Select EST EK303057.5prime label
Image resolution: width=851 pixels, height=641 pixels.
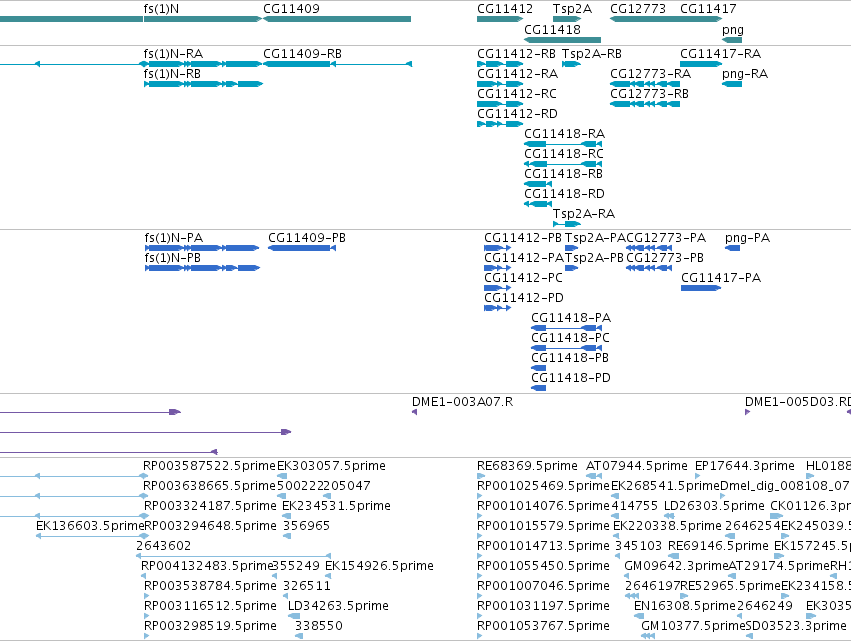coord(331,466)
